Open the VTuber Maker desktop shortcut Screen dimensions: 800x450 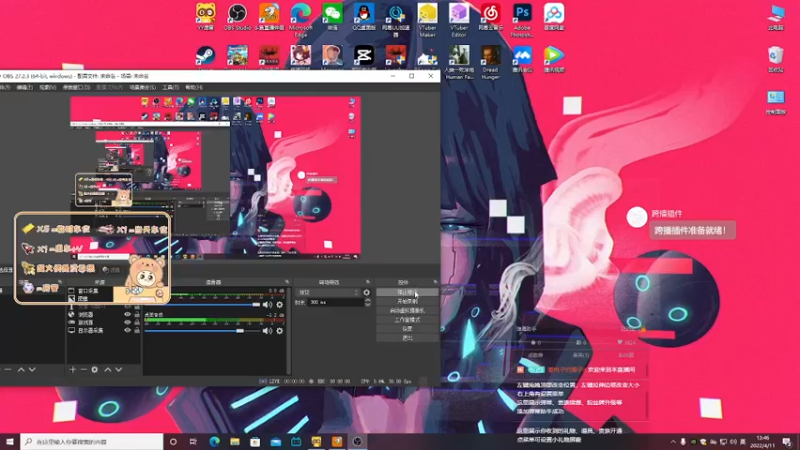(428, 20)
